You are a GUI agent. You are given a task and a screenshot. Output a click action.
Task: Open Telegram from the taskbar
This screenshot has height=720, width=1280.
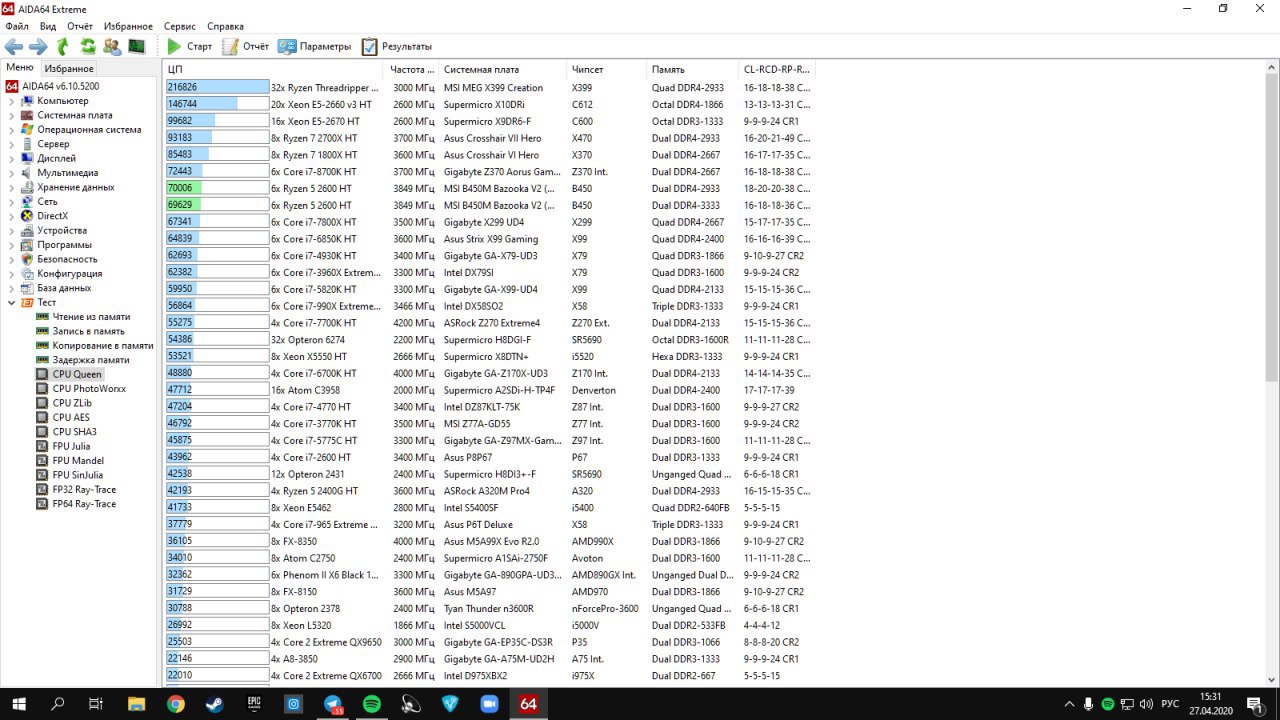333,704
